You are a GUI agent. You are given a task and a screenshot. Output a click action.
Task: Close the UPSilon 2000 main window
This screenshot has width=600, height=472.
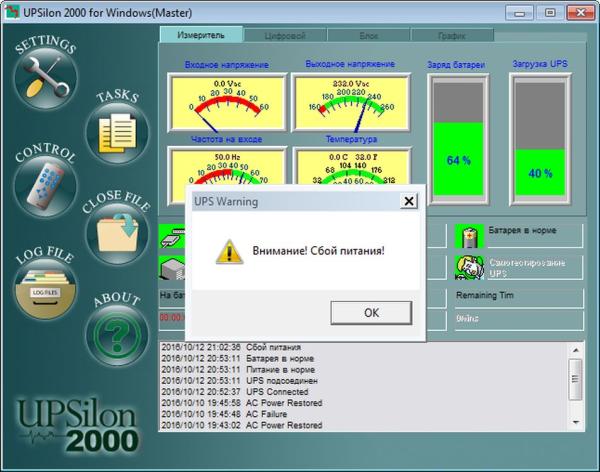[x=580, y=13]
